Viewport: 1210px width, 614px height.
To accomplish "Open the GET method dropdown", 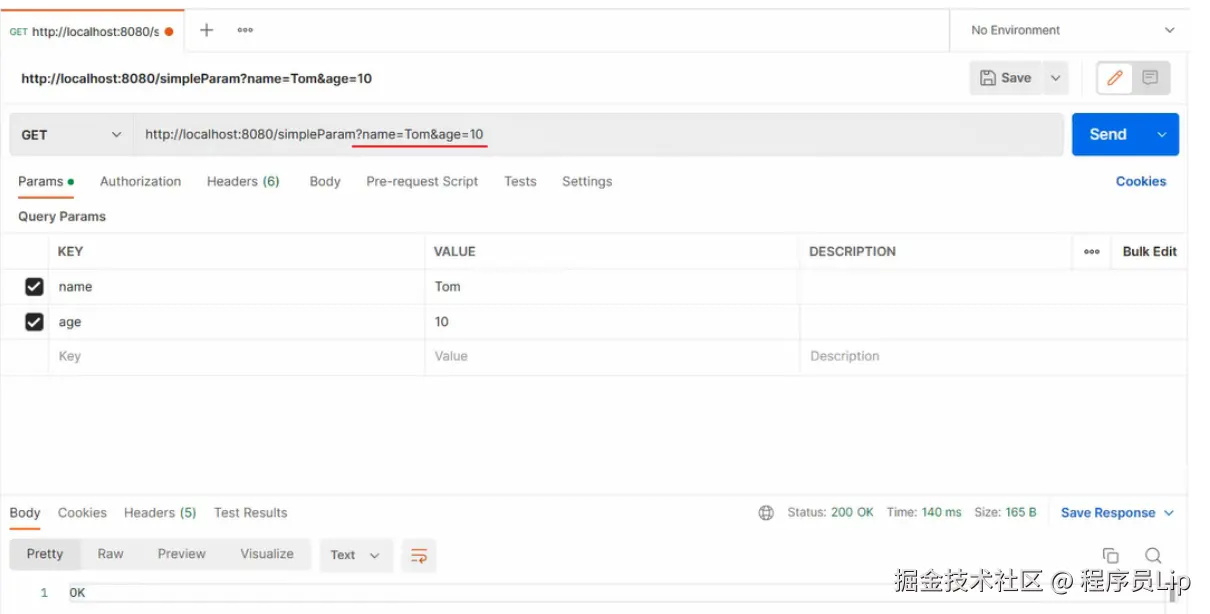I will [71, 135].
